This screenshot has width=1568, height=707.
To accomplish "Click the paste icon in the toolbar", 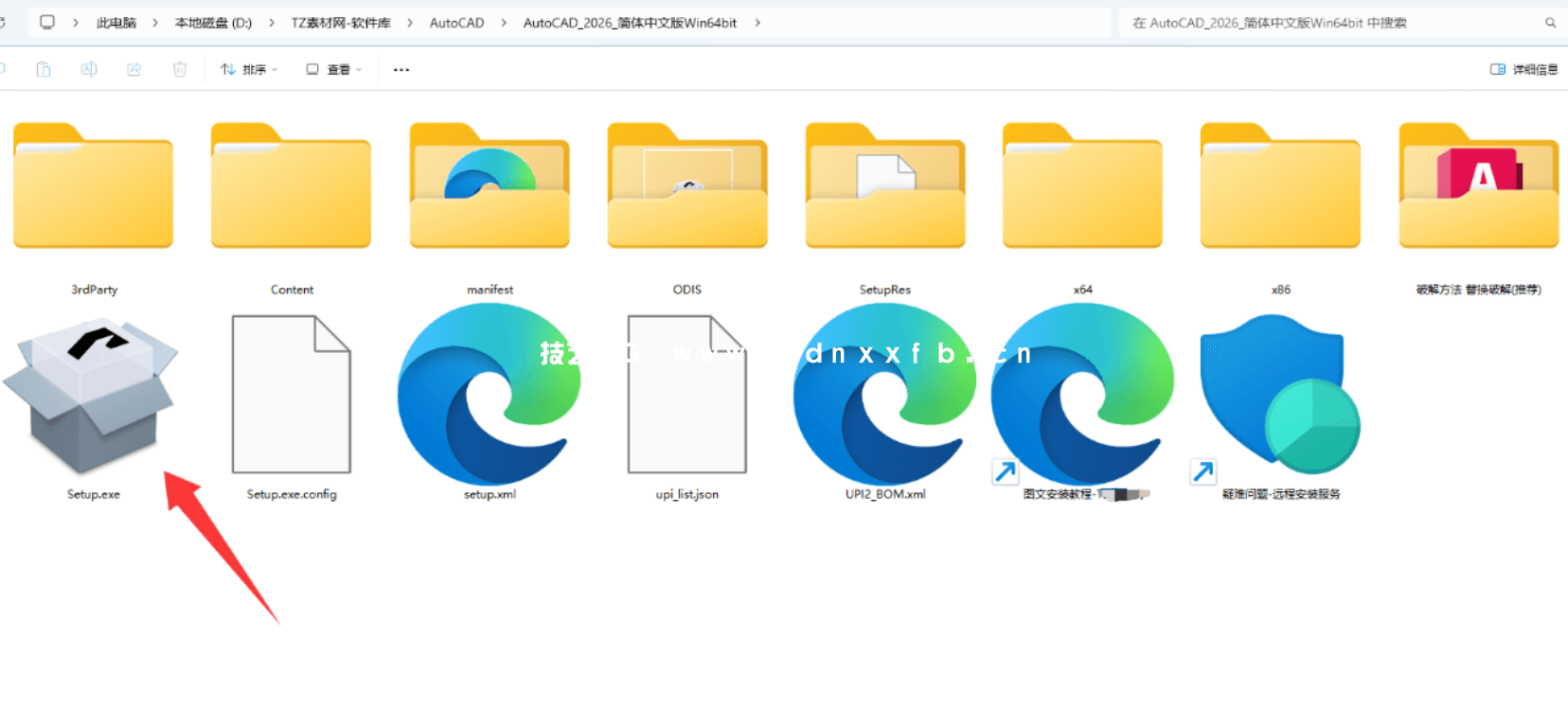I will pos(44,69).
